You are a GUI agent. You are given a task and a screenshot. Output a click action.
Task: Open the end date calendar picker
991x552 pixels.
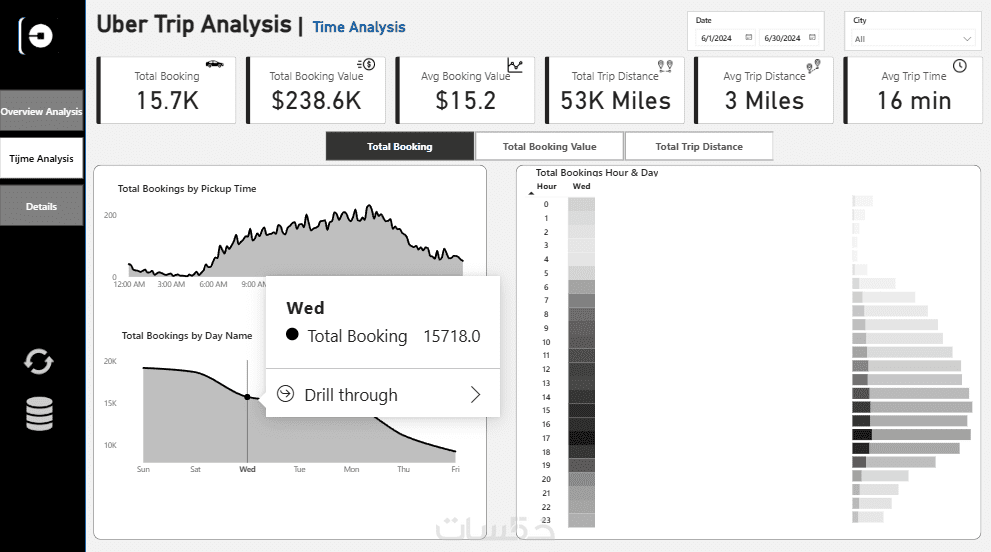click(x=812, y=38)
